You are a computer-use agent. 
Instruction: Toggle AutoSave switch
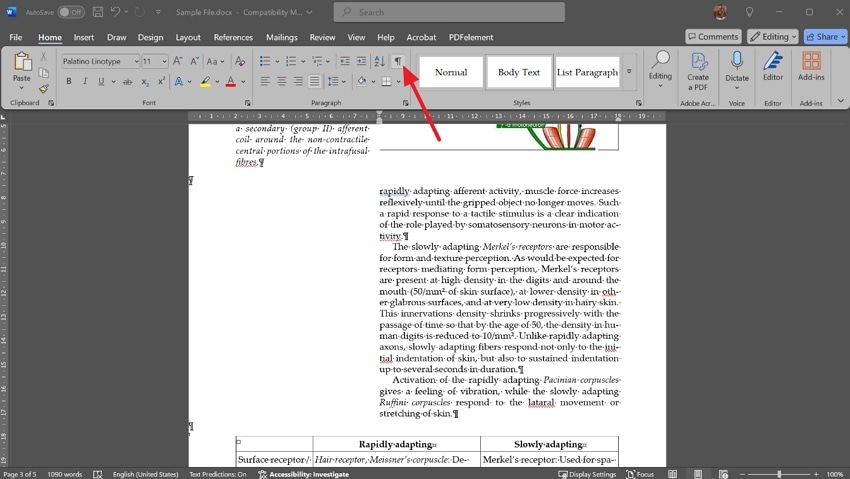pyautogui.click(x=71, y=12)
